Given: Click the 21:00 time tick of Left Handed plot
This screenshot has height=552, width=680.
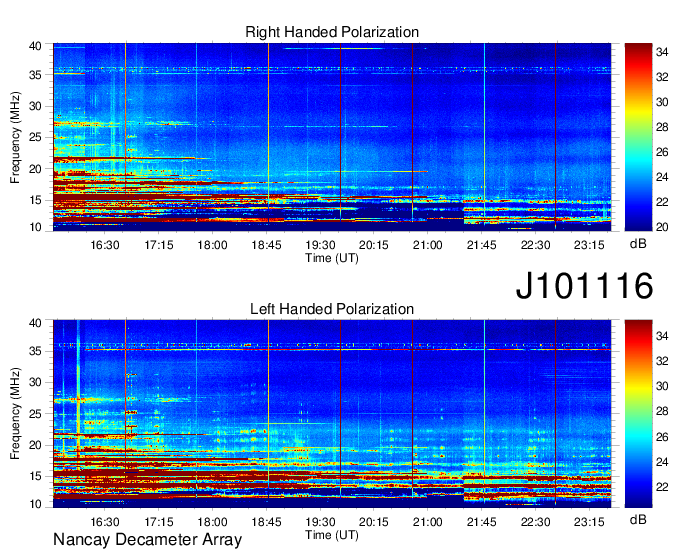Looking at the screenshot, I should (x=428, y=522).
